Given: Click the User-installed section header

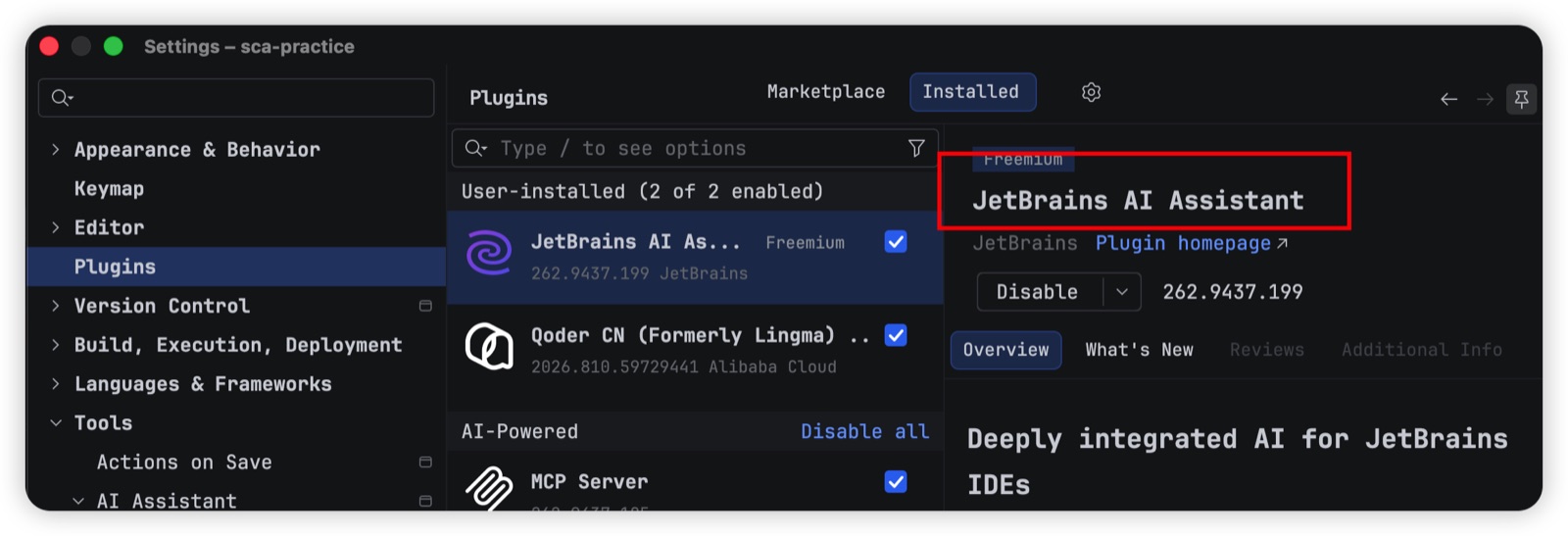Looking at the screenshot, I should click(x=642, y=191).
